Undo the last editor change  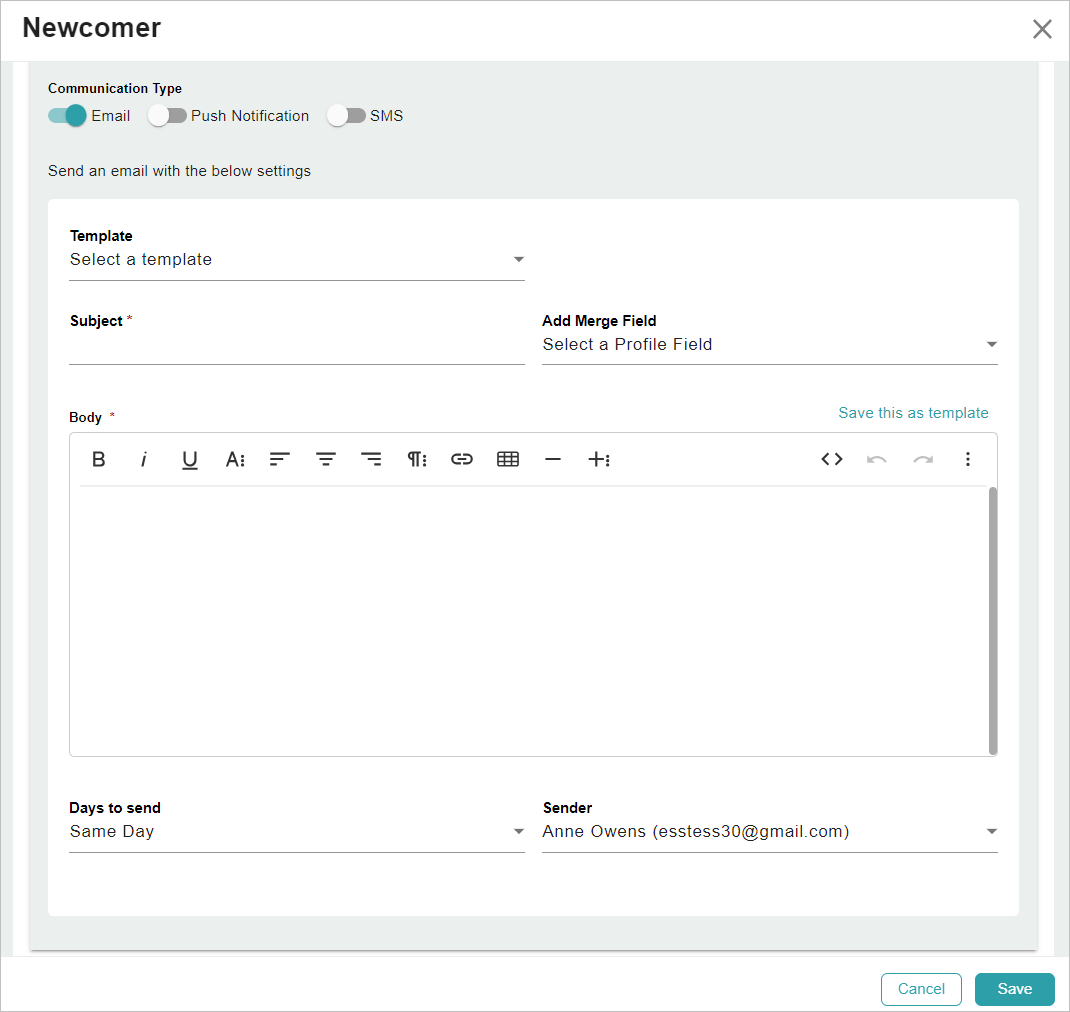877,459
